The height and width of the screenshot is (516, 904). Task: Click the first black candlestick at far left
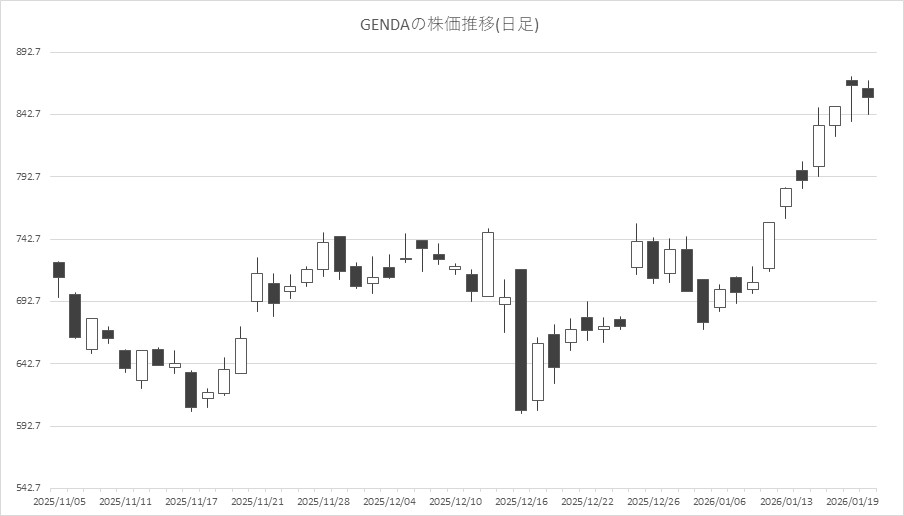[x=59, y=269]
